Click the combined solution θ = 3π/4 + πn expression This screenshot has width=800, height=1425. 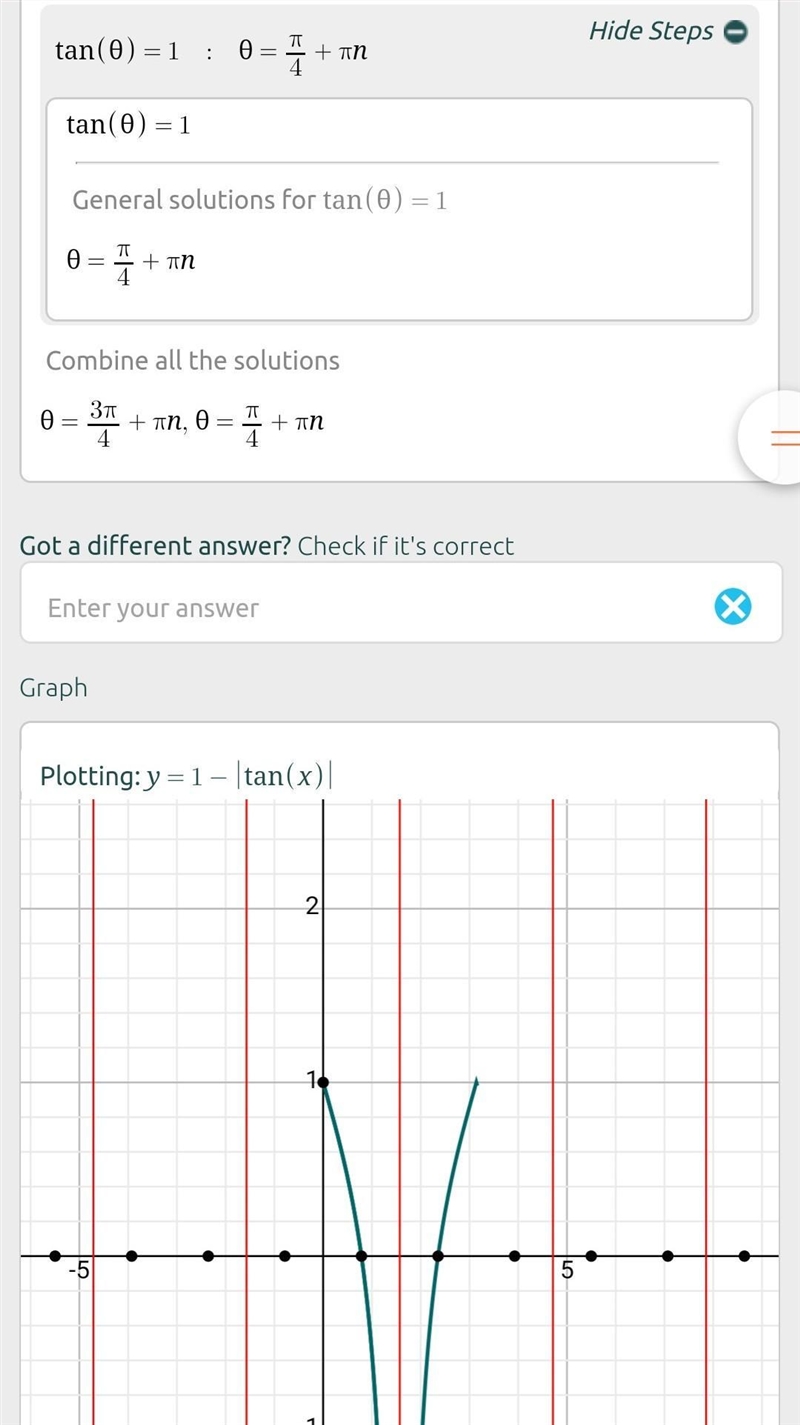112,423
